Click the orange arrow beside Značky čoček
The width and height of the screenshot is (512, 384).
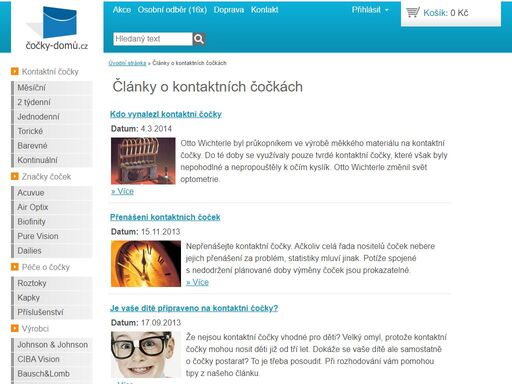coord(15,176)
